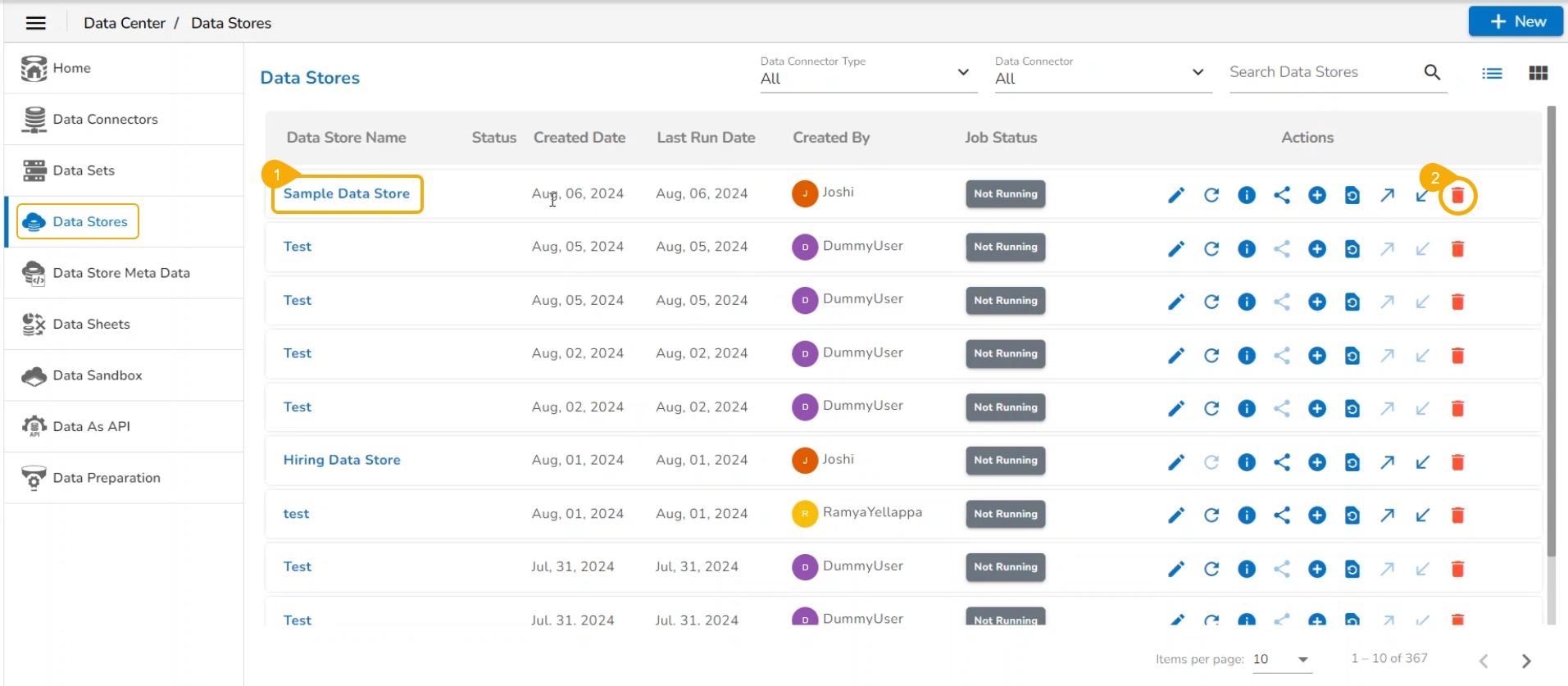
Task: Switch to grid card view
Action: click(x=1538, y=74)
